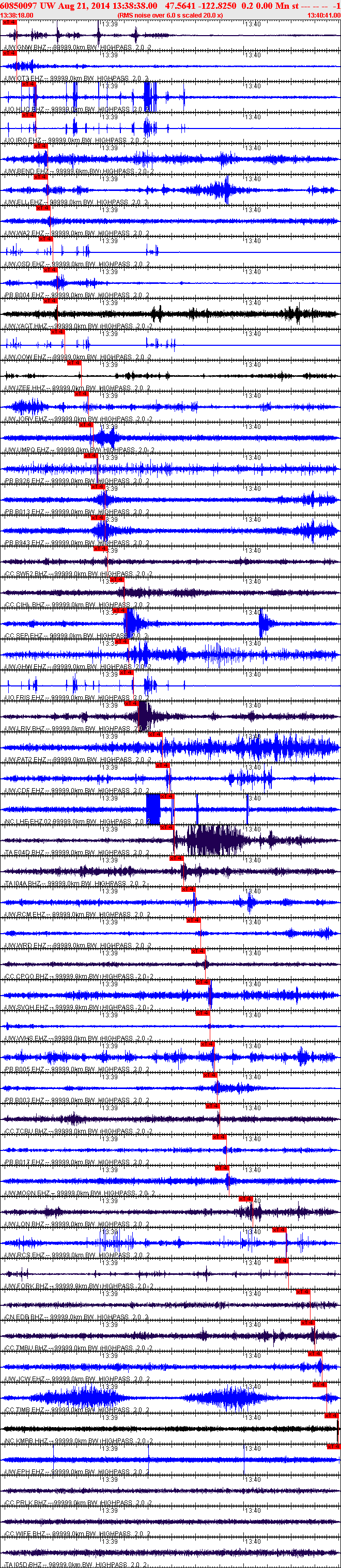Screen dimensions: 341x1568
Task: Select the CC TMBU BHZ station label
Action: [x=78, y=1349]
